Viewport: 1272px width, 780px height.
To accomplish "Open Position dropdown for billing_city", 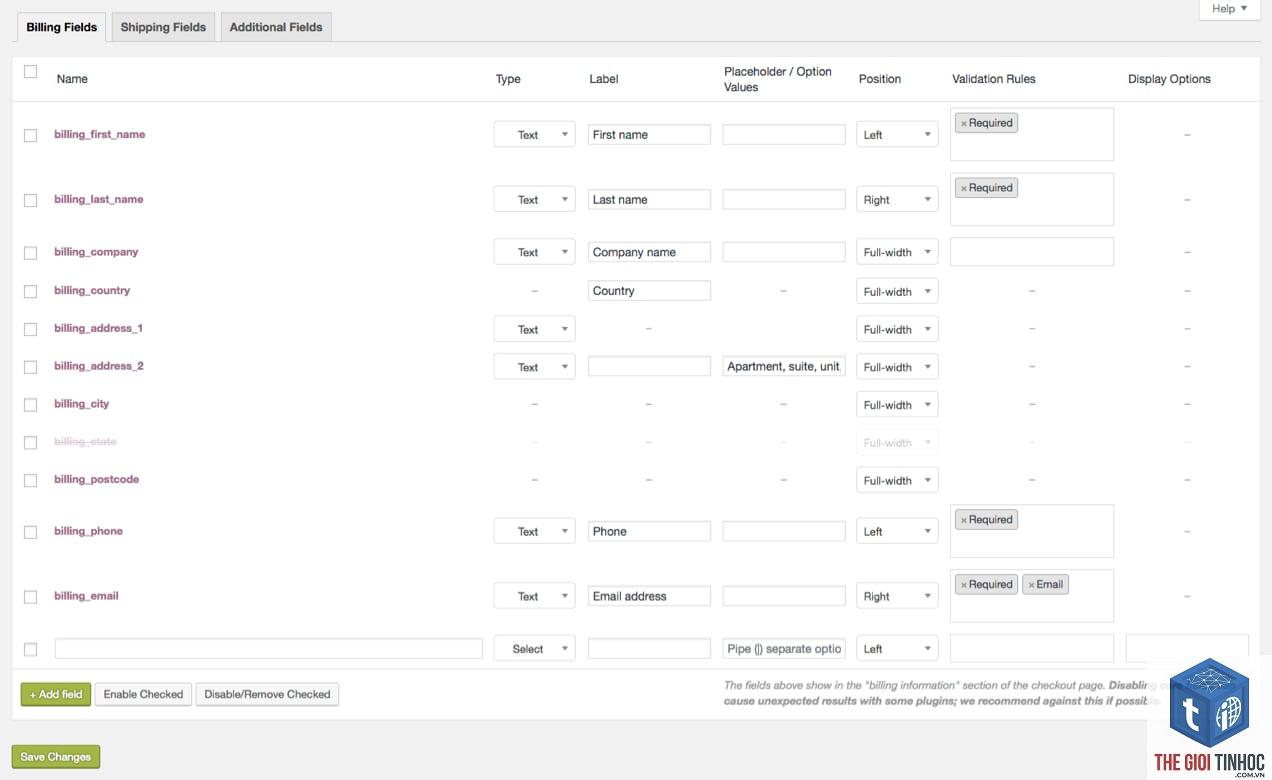I will point(897,405).
